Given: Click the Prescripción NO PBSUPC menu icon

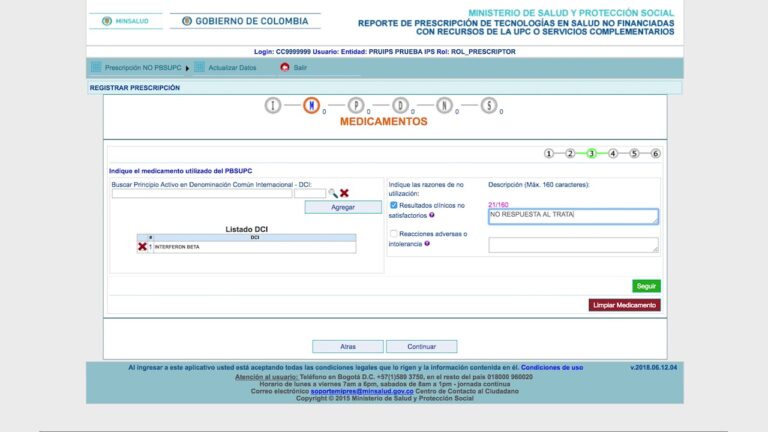Looking at the screenshot, I should pos(96,67).
